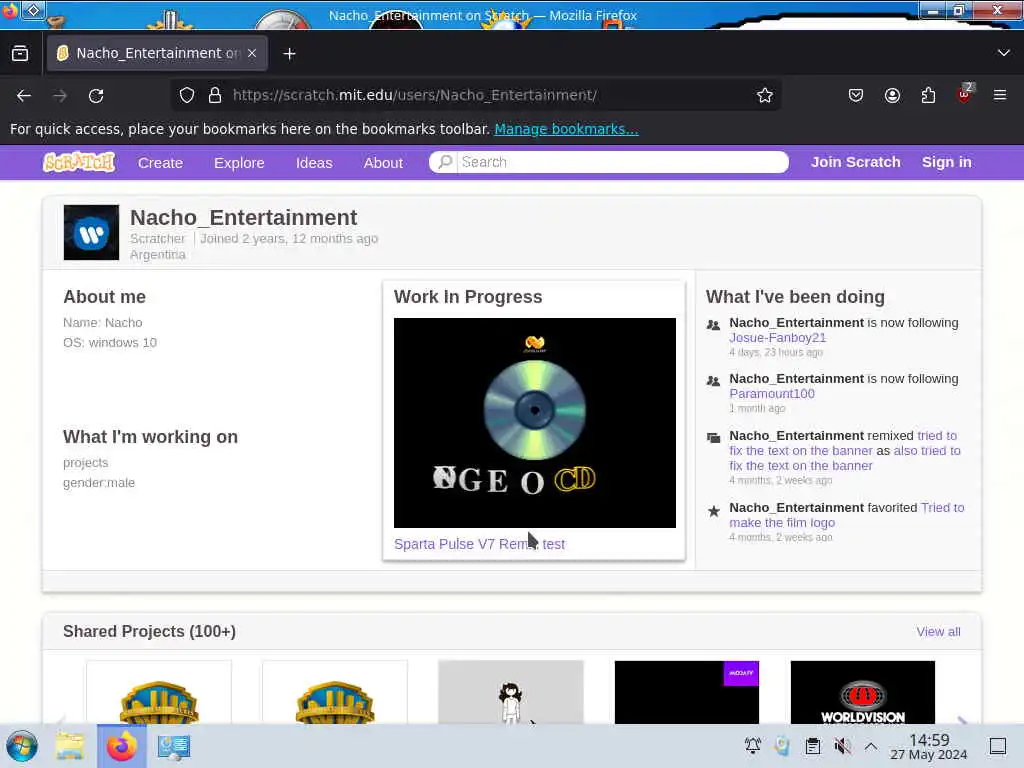The width and height of the screenshot is (1024, 768).
Task: Open Pocket save icon in toolbar
Action: (x=856, y=95)
